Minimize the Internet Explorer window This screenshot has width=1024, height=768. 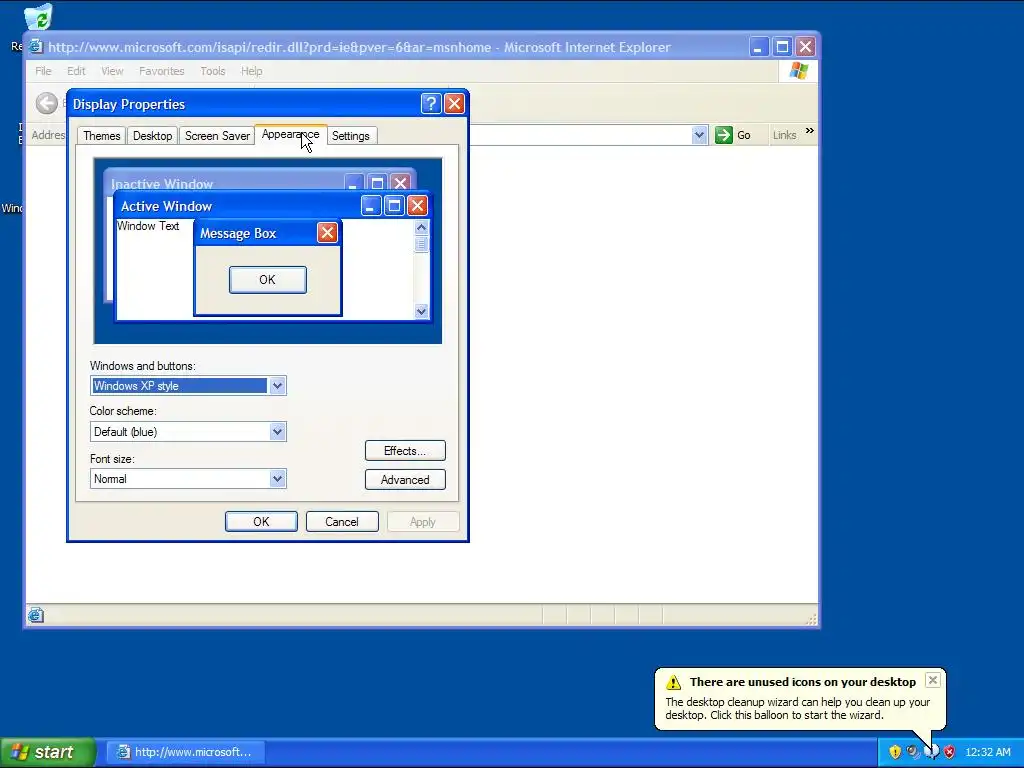coord(758,47)
